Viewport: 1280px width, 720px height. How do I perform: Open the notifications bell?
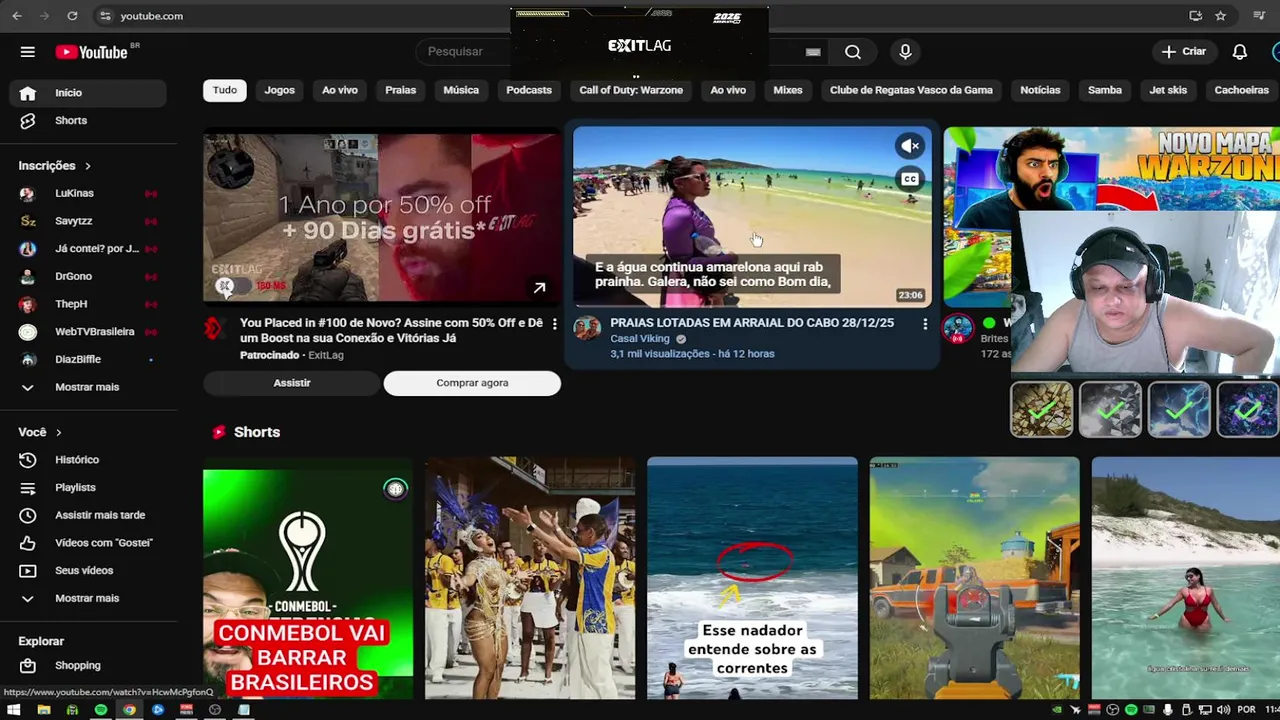click(x=1239, y=52)
